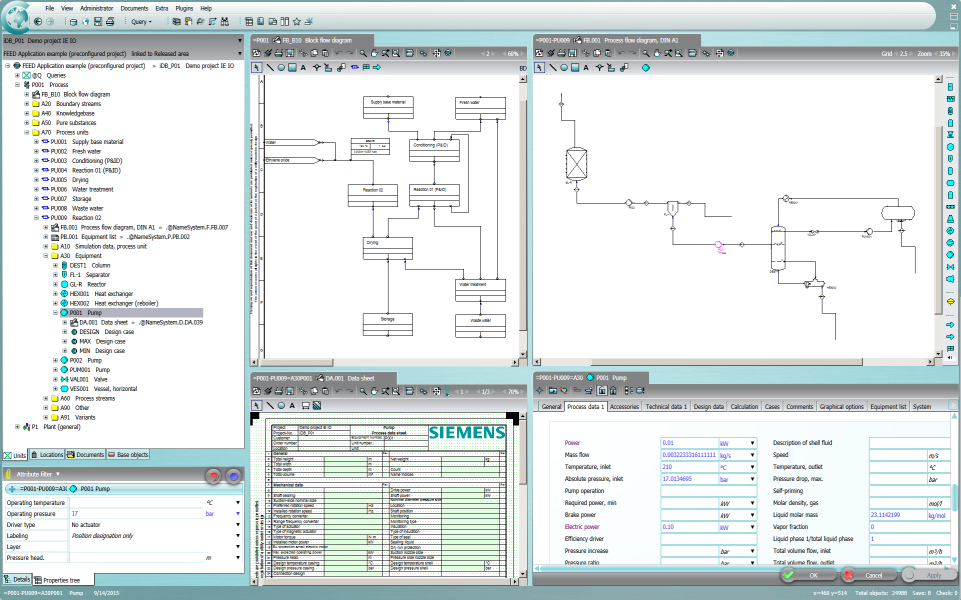Select the text tool in Block flow diagram
This screenshot has width=961, height=600.
(x=303, y=67)
